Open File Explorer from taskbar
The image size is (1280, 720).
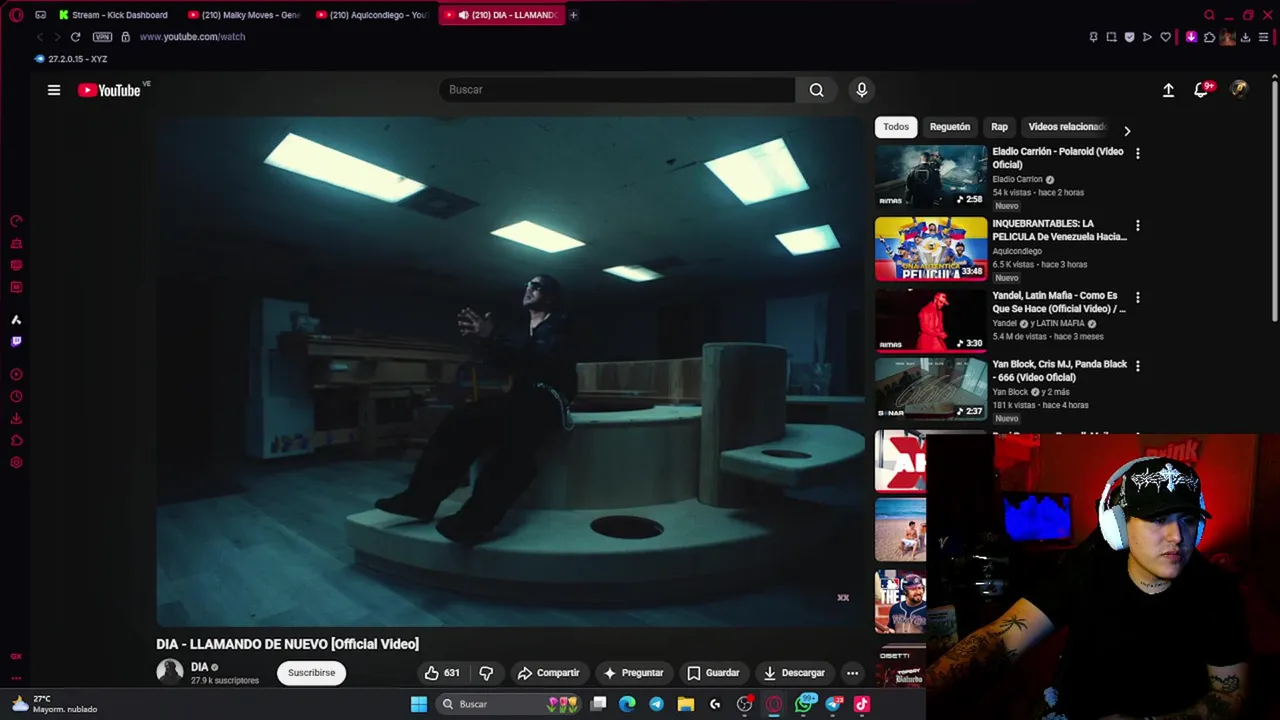(x=686, y=704)
